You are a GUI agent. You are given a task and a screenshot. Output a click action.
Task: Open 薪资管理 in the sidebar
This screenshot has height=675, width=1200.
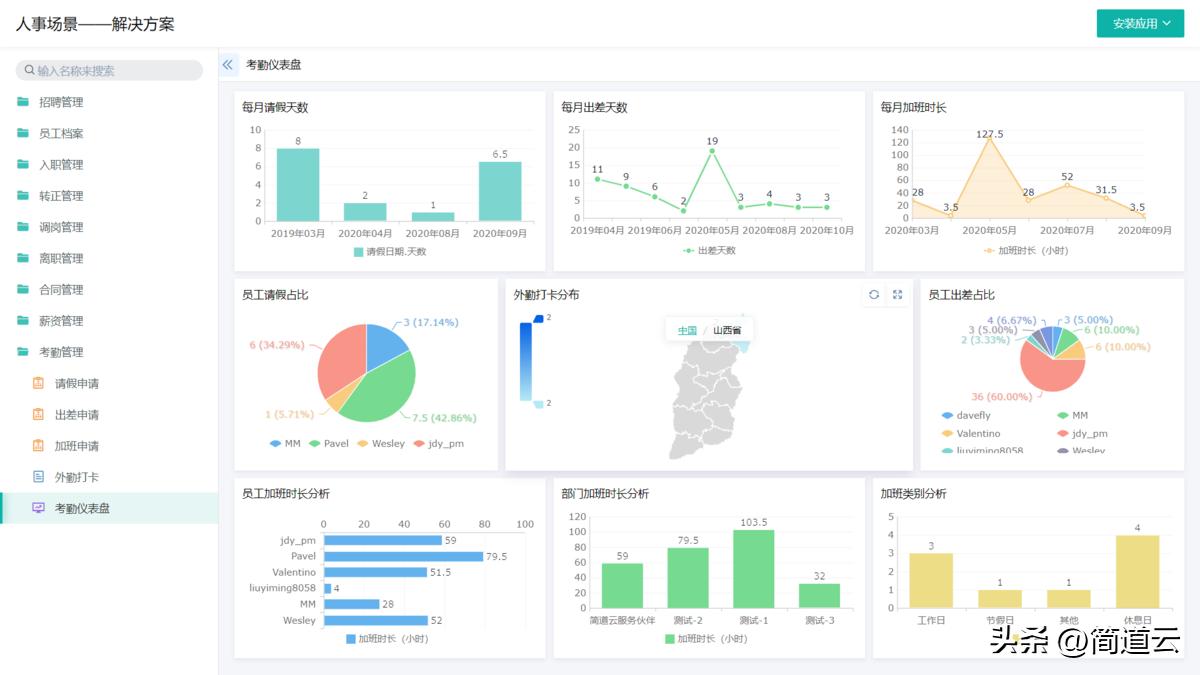[60, 321]
